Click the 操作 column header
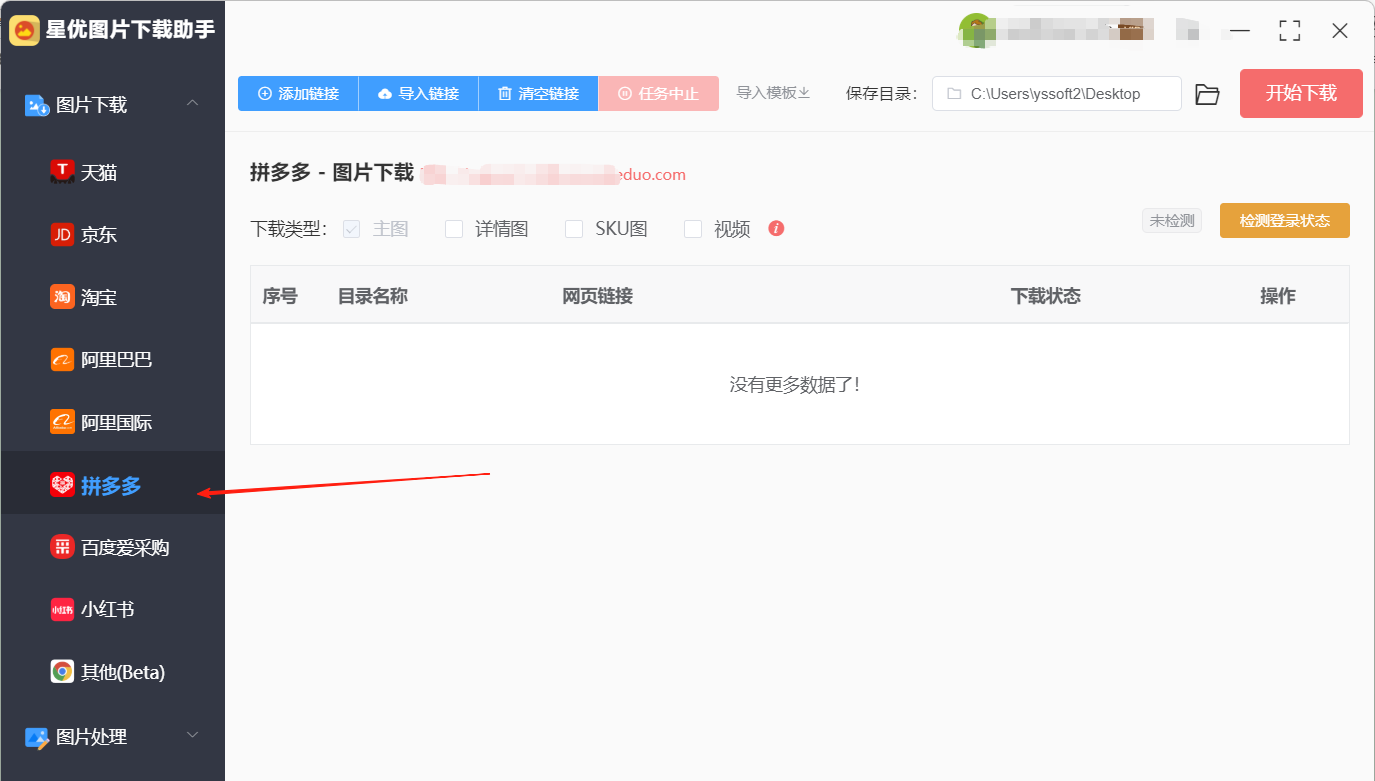 [x=1277, y=296]
